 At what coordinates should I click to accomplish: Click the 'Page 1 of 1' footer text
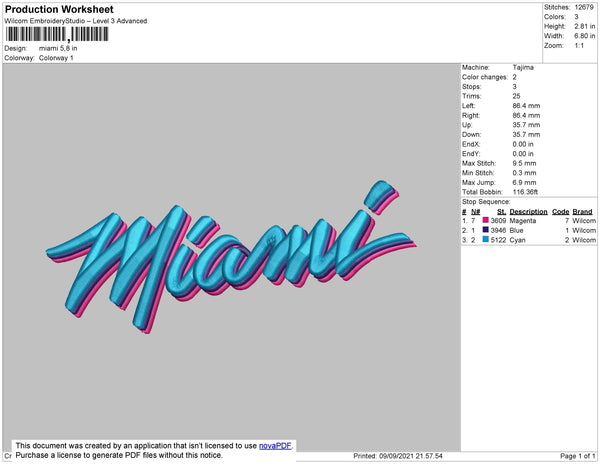[x=578, y=456]
